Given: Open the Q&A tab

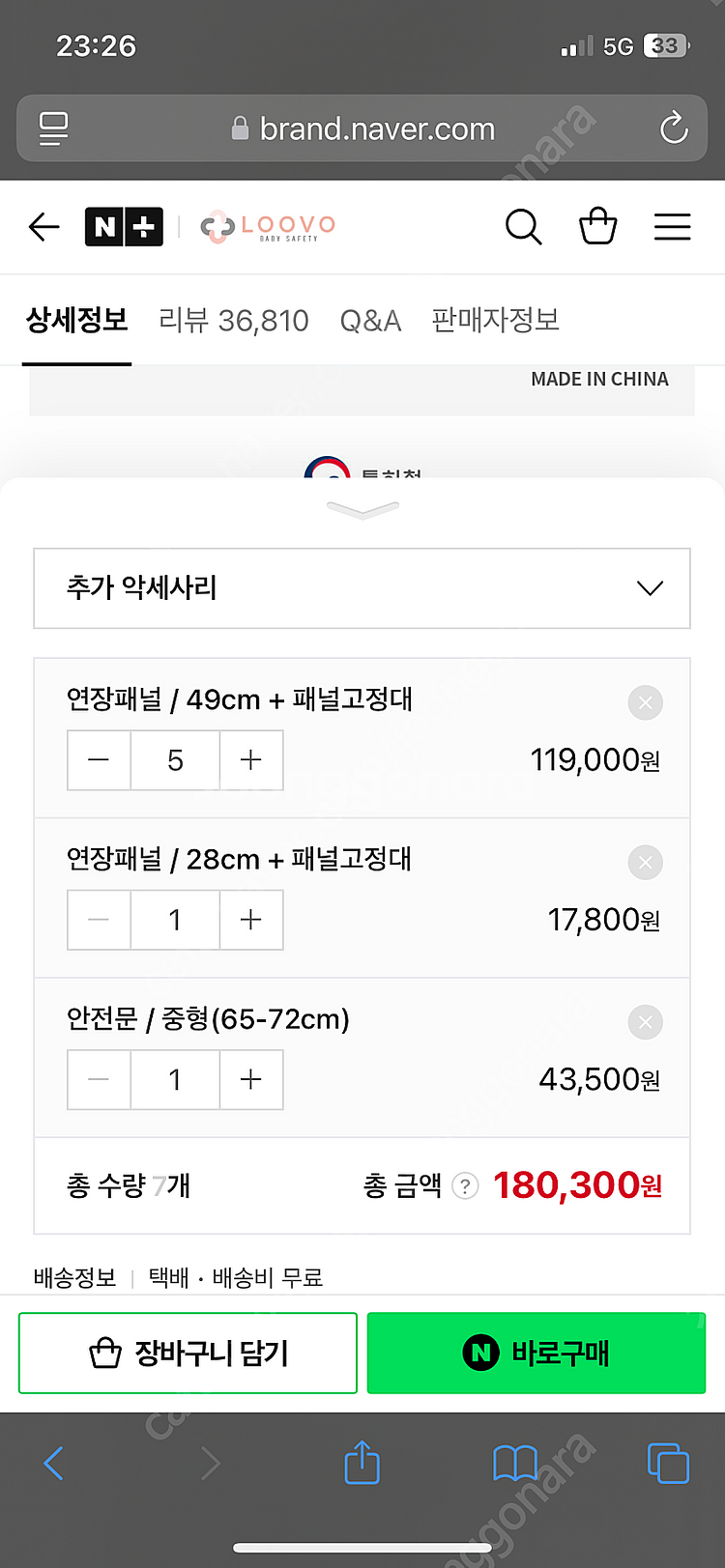Looking at the screenshot, I should pyautogui.click(x=370, y=320).
